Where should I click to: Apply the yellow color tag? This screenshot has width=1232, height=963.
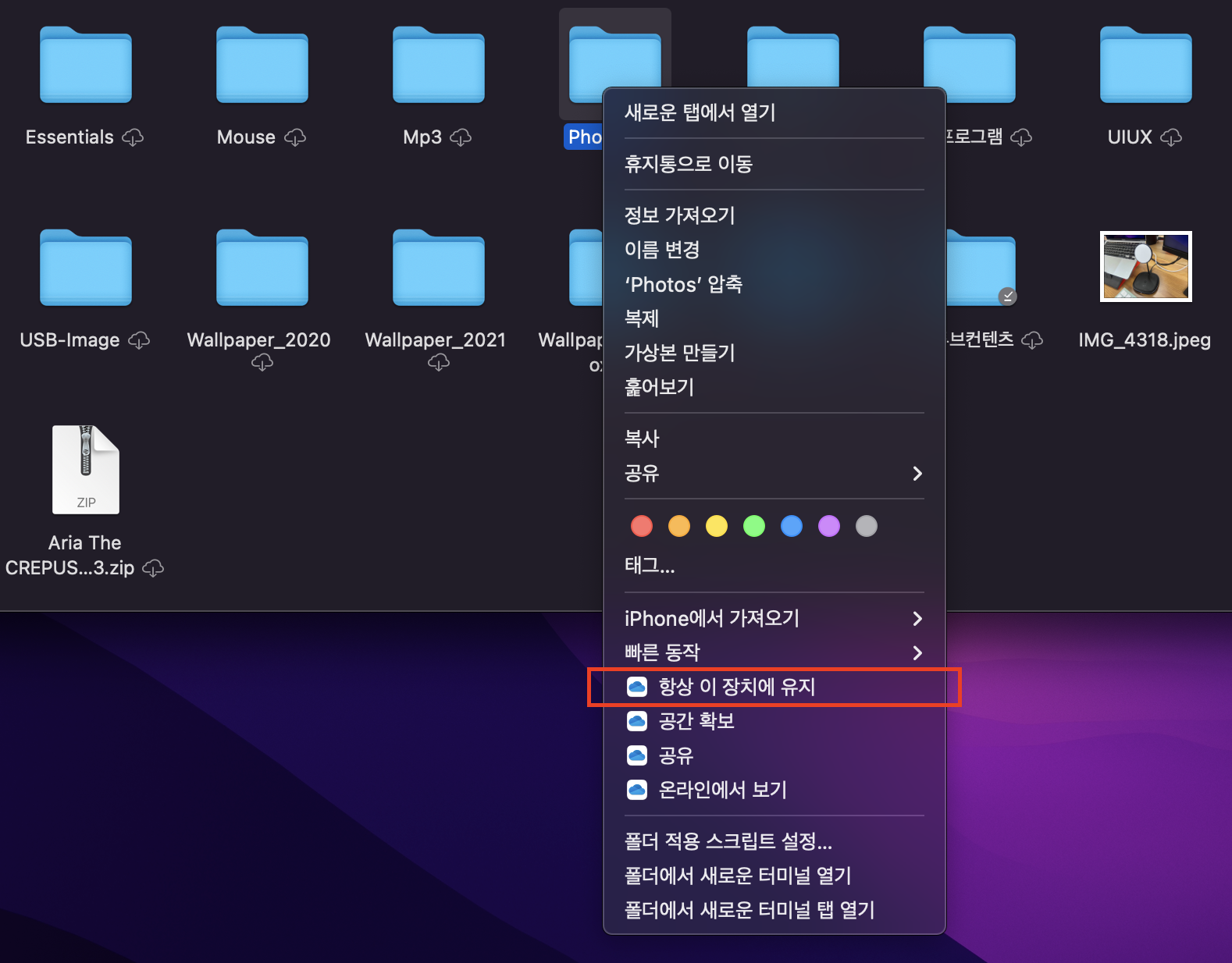pos(717,526)
